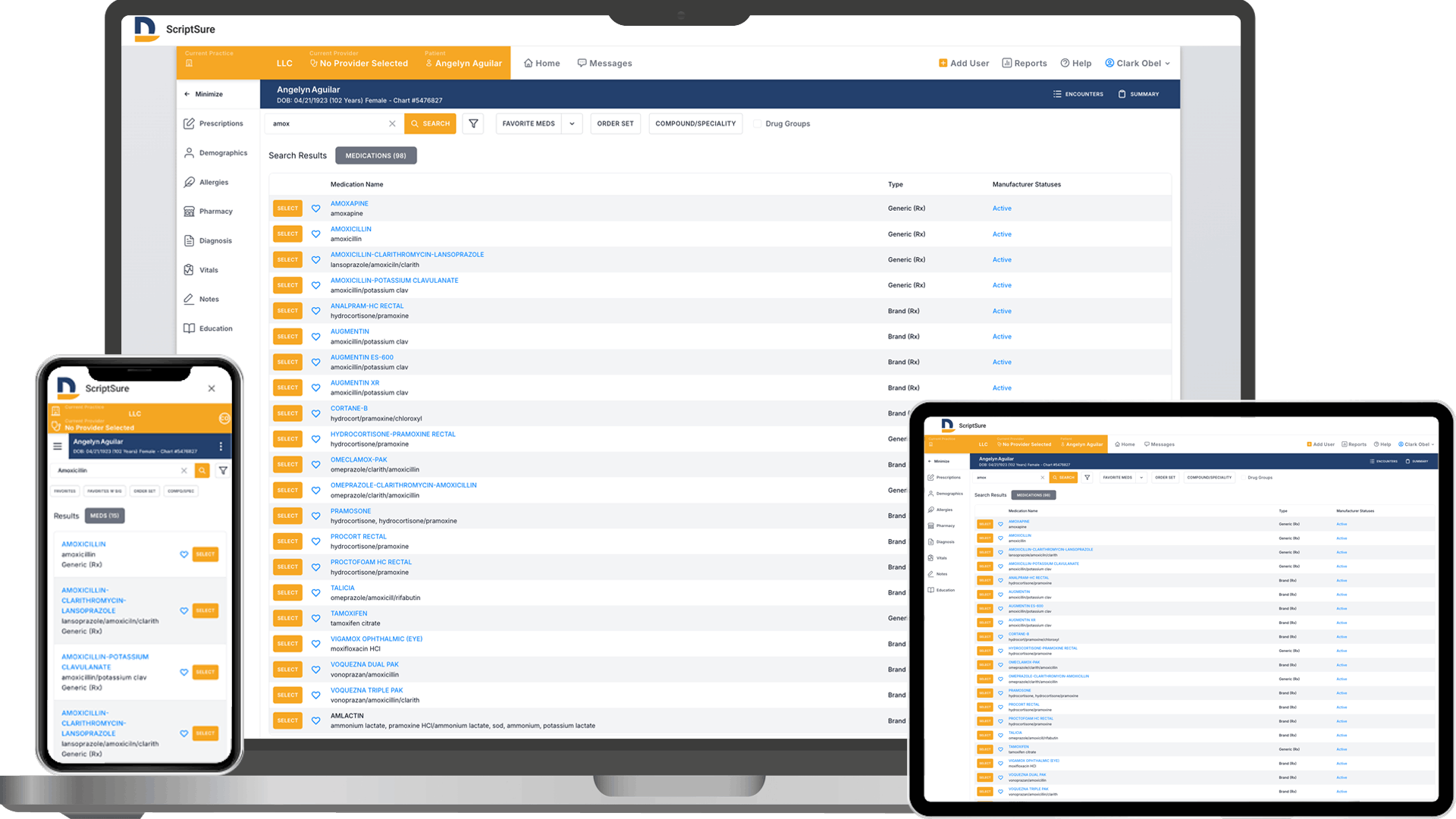The height and width of the screenshot is (819, 1456).
Task: View the patient Summary
Action: 1138,93
